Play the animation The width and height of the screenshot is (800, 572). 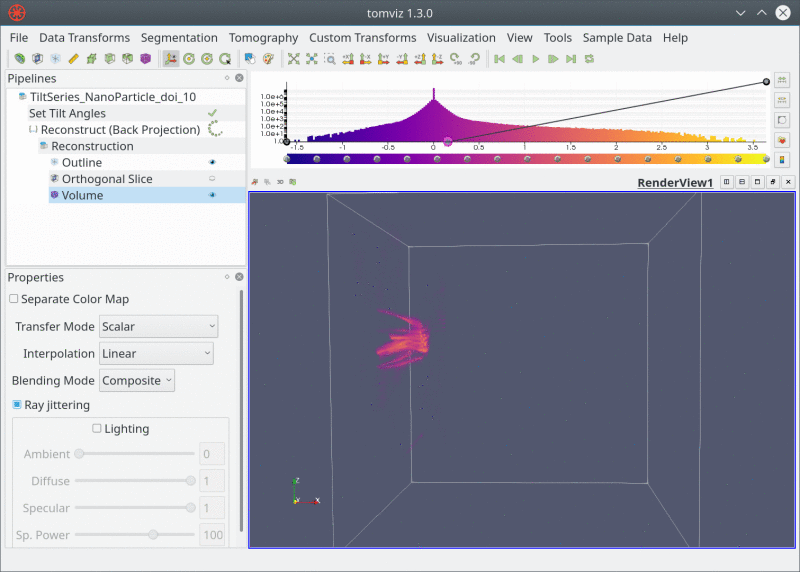click(x=535, y=59)
